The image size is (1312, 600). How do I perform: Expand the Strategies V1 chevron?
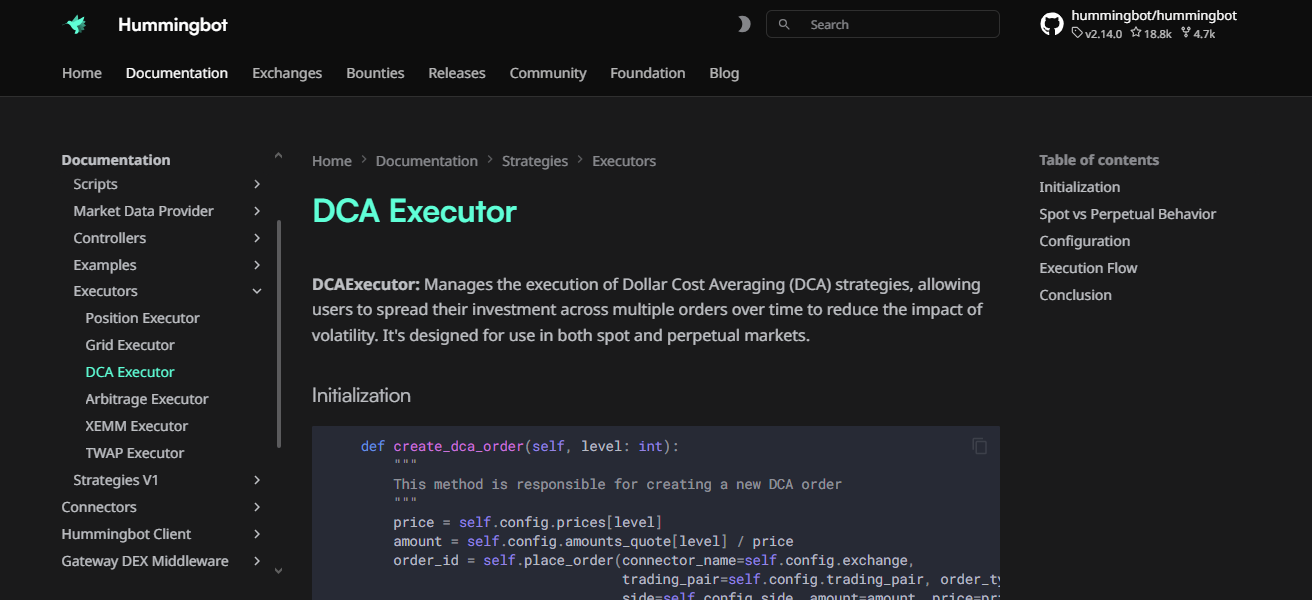tap(257, 480)
